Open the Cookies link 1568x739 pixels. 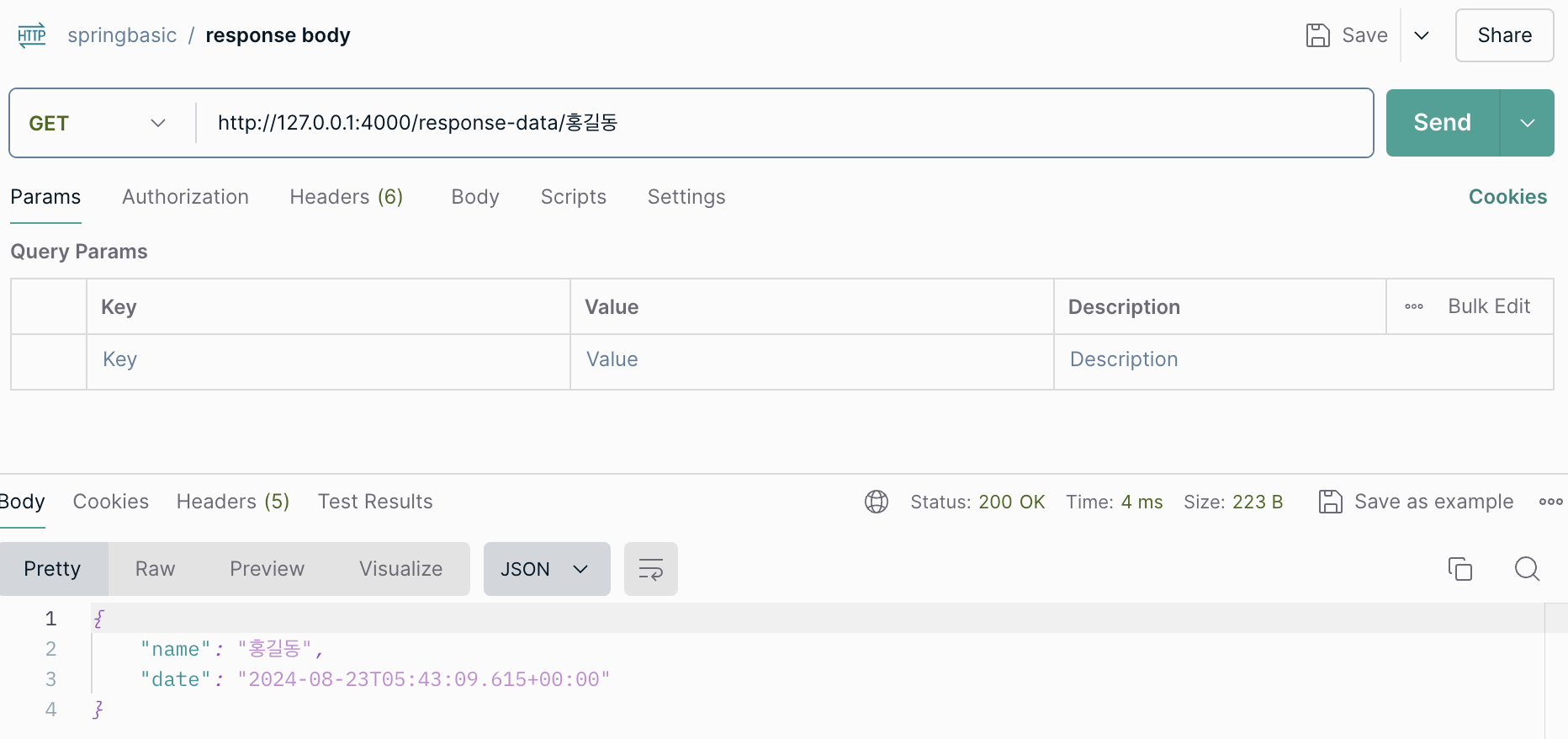point(1507,197)
